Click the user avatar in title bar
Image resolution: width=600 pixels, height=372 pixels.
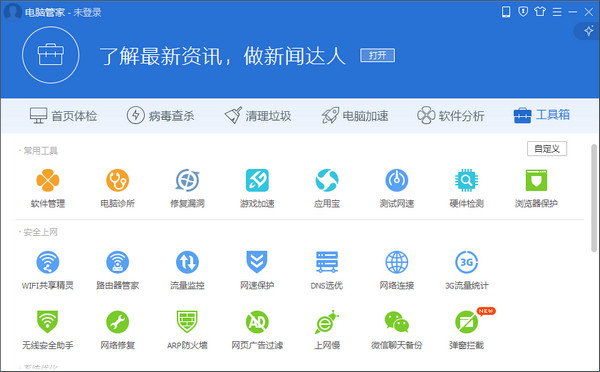pos(12,11)
